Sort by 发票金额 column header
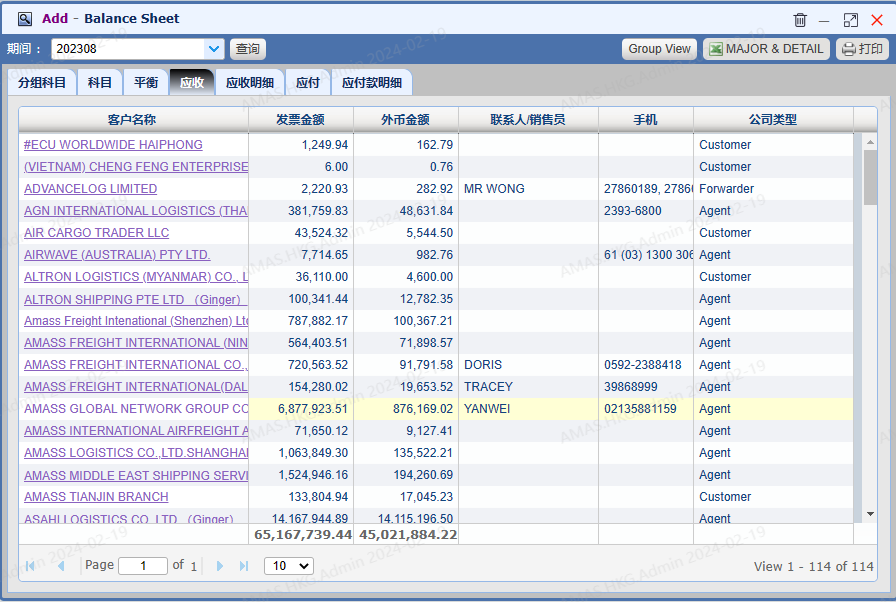 tap(301, 119)
